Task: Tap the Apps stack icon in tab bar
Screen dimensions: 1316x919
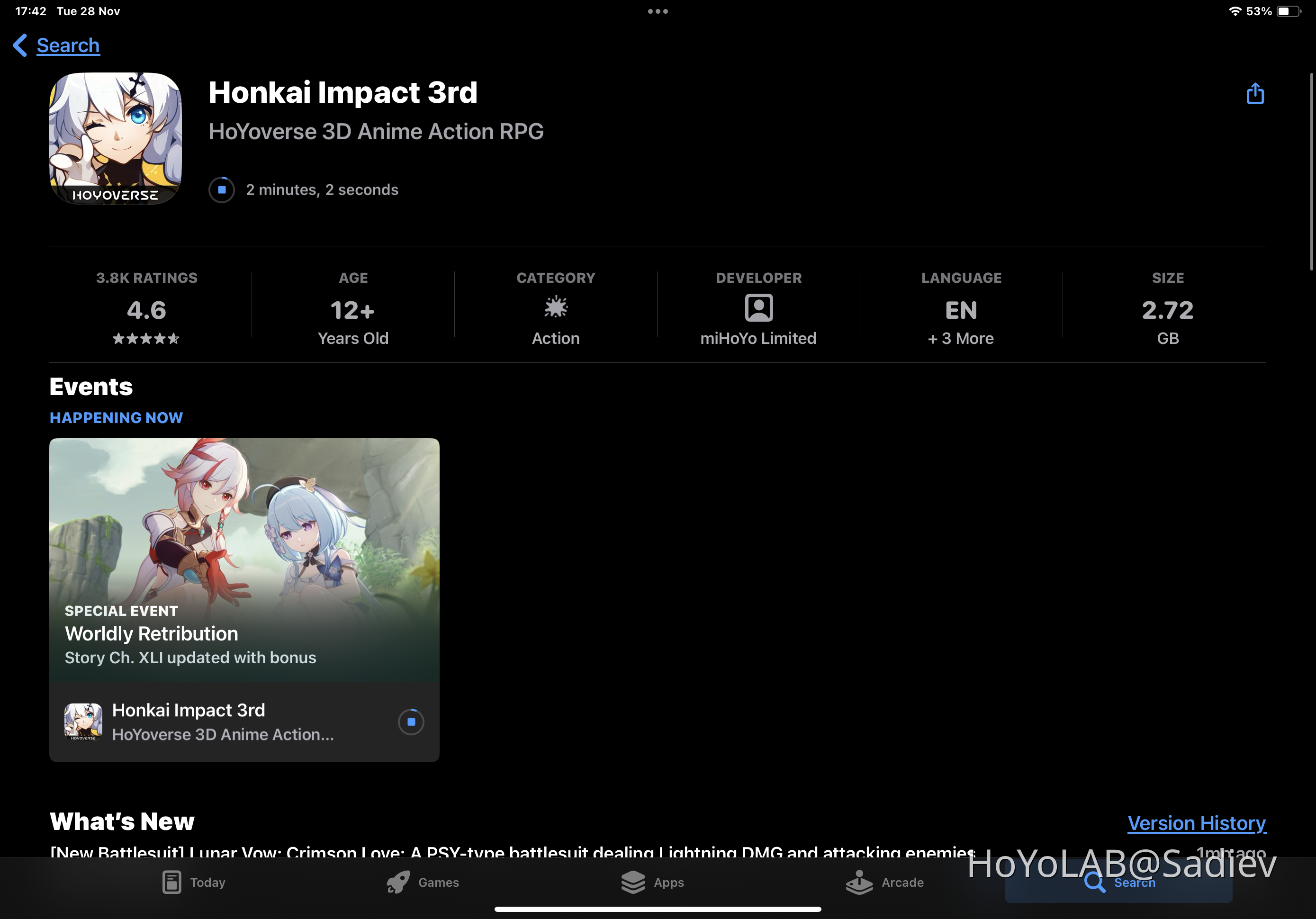Action: pos(634,883)
